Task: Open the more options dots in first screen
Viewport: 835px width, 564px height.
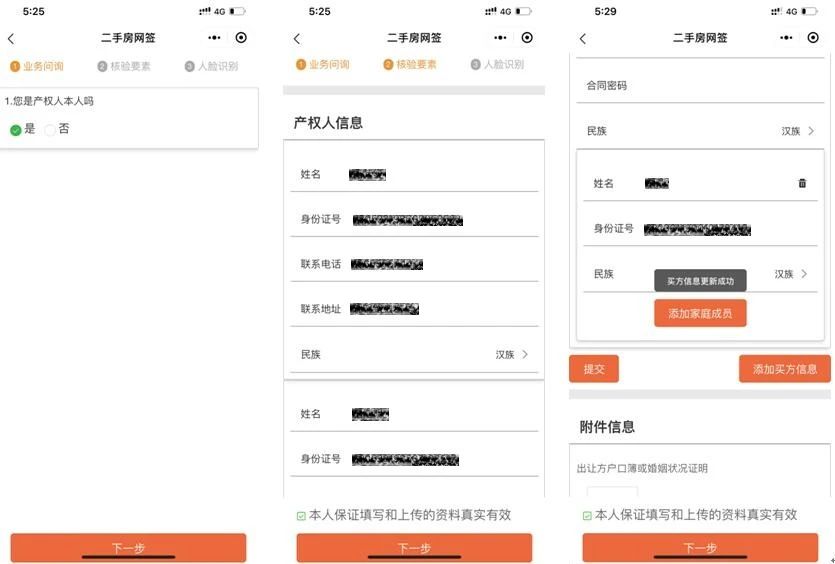Action: coord(214,38)
